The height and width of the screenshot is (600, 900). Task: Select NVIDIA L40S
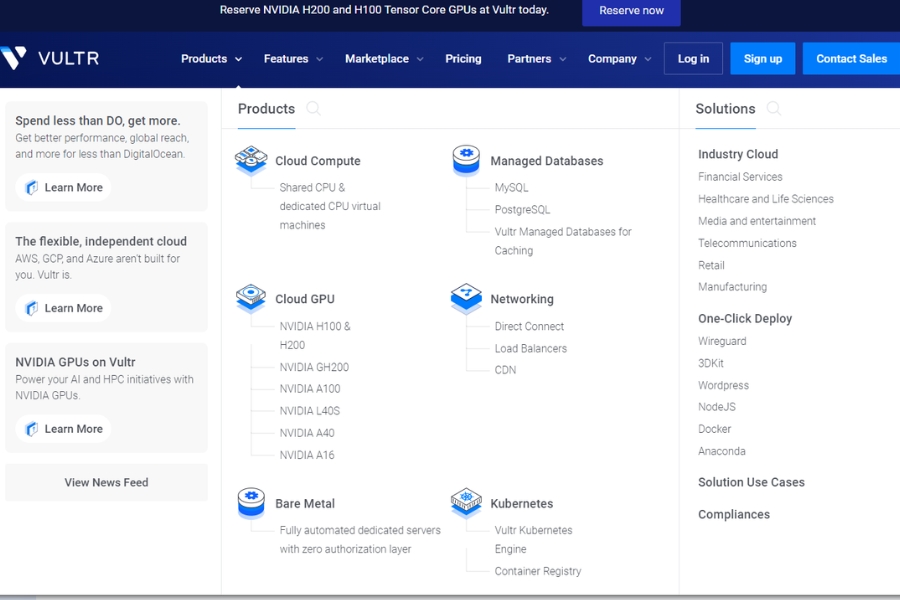click(x=309, y=411)
